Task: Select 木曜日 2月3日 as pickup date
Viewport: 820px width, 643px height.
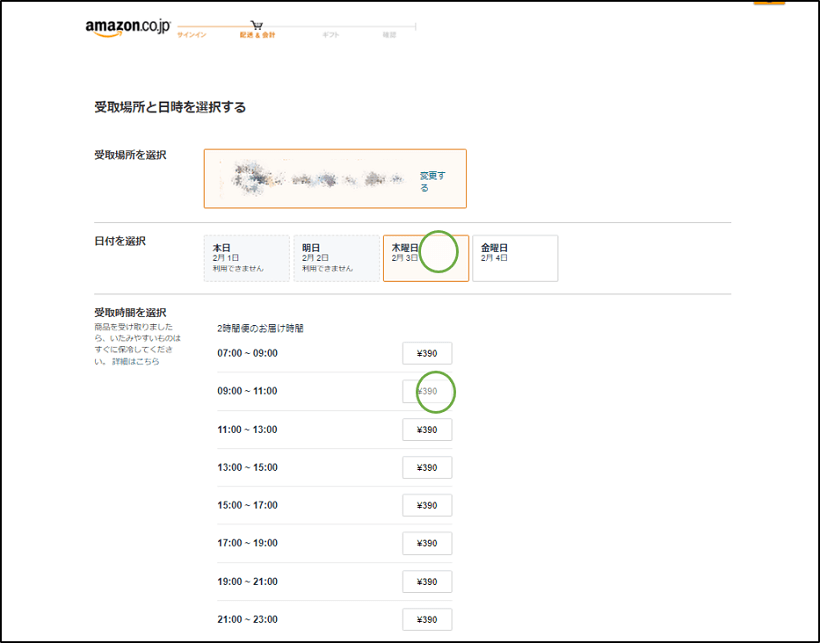Action: pos(425,258)
